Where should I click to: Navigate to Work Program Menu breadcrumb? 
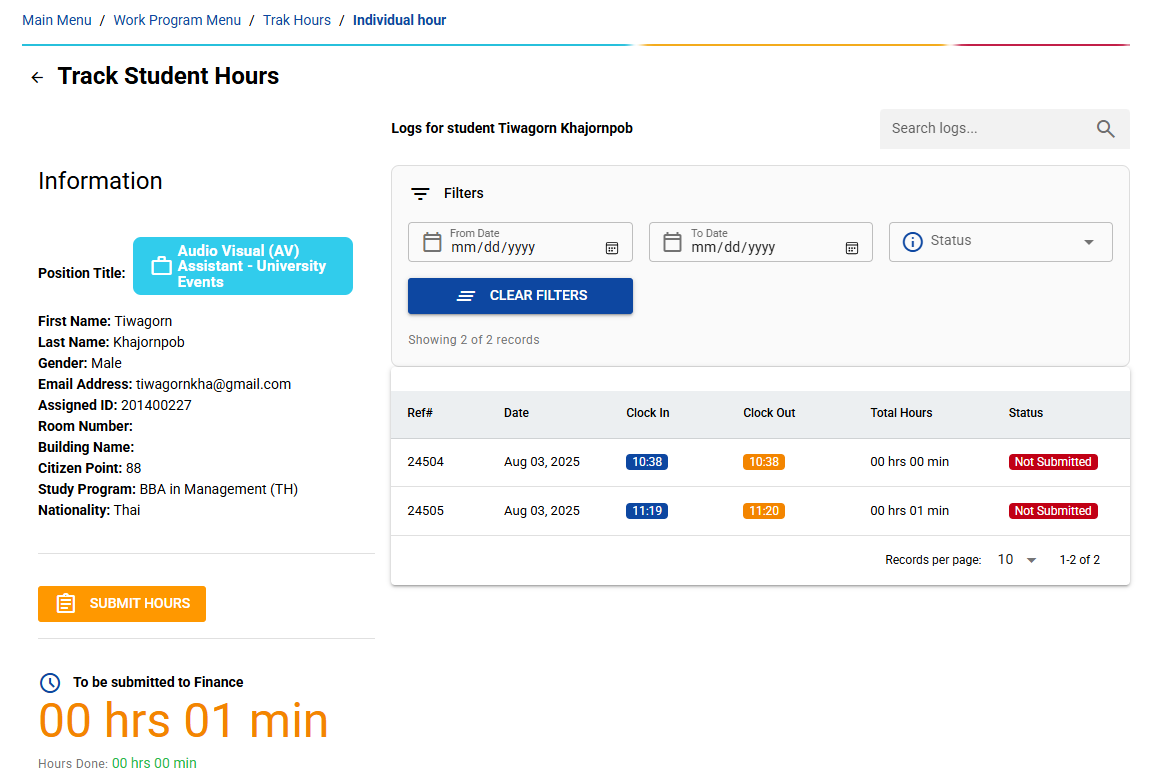pyautogui.click(x=177, y=20)
